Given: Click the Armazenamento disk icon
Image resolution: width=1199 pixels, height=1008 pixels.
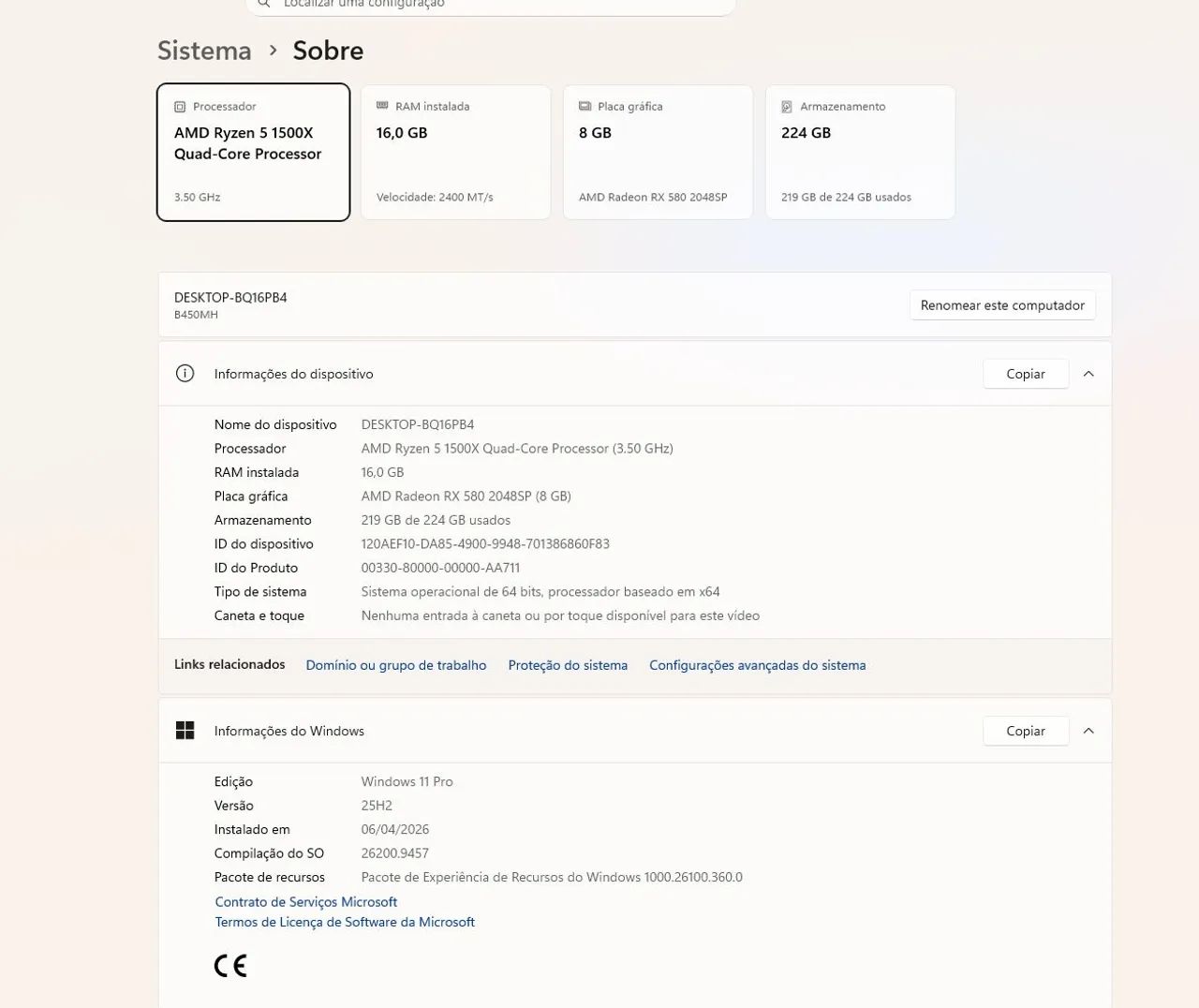Looking at the screenshot, I should tap(787, 107).
